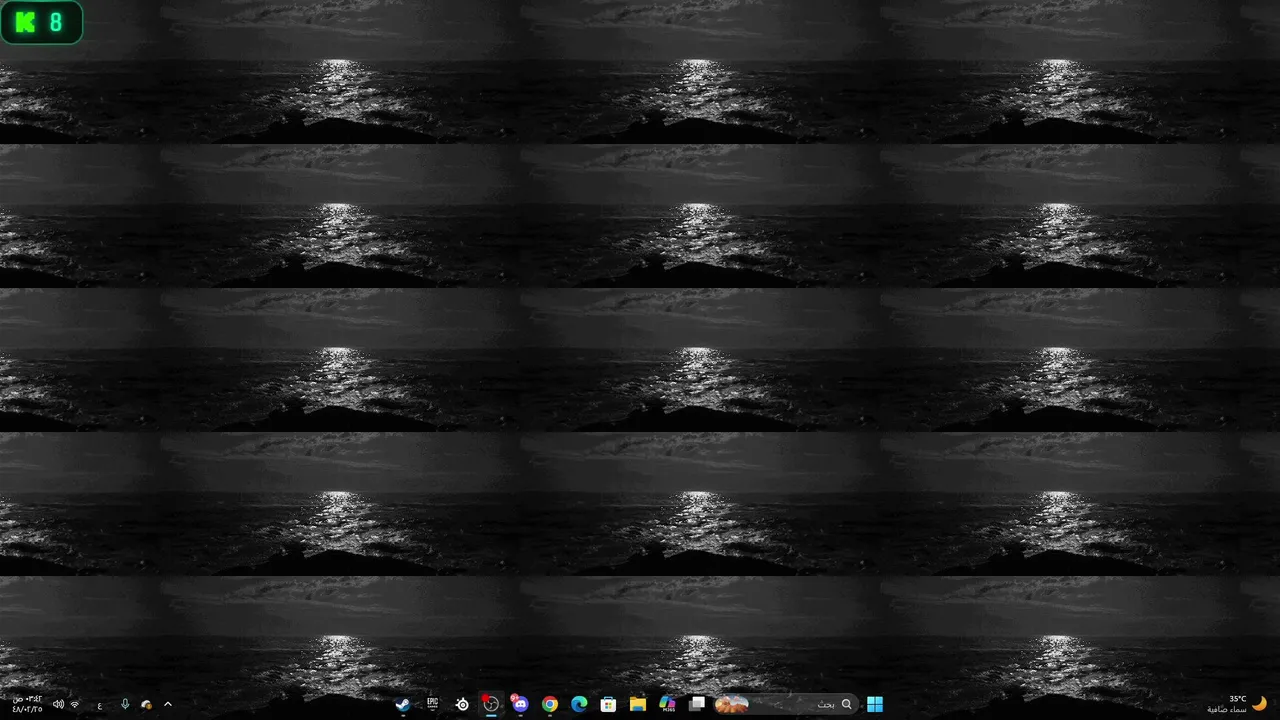The image size is (1280, 720).
Task: Open the Microsoft Store
Action: pos(608,704)
